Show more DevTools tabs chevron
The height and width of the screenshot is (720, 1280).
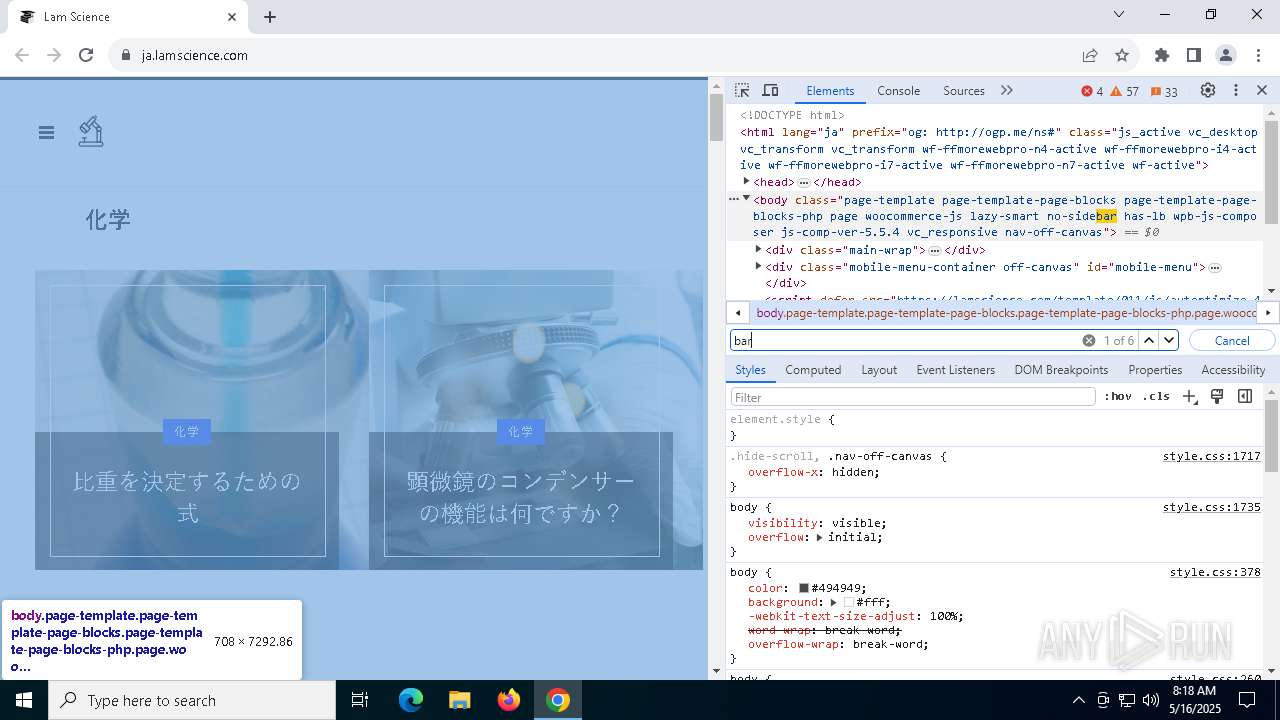1007,90
